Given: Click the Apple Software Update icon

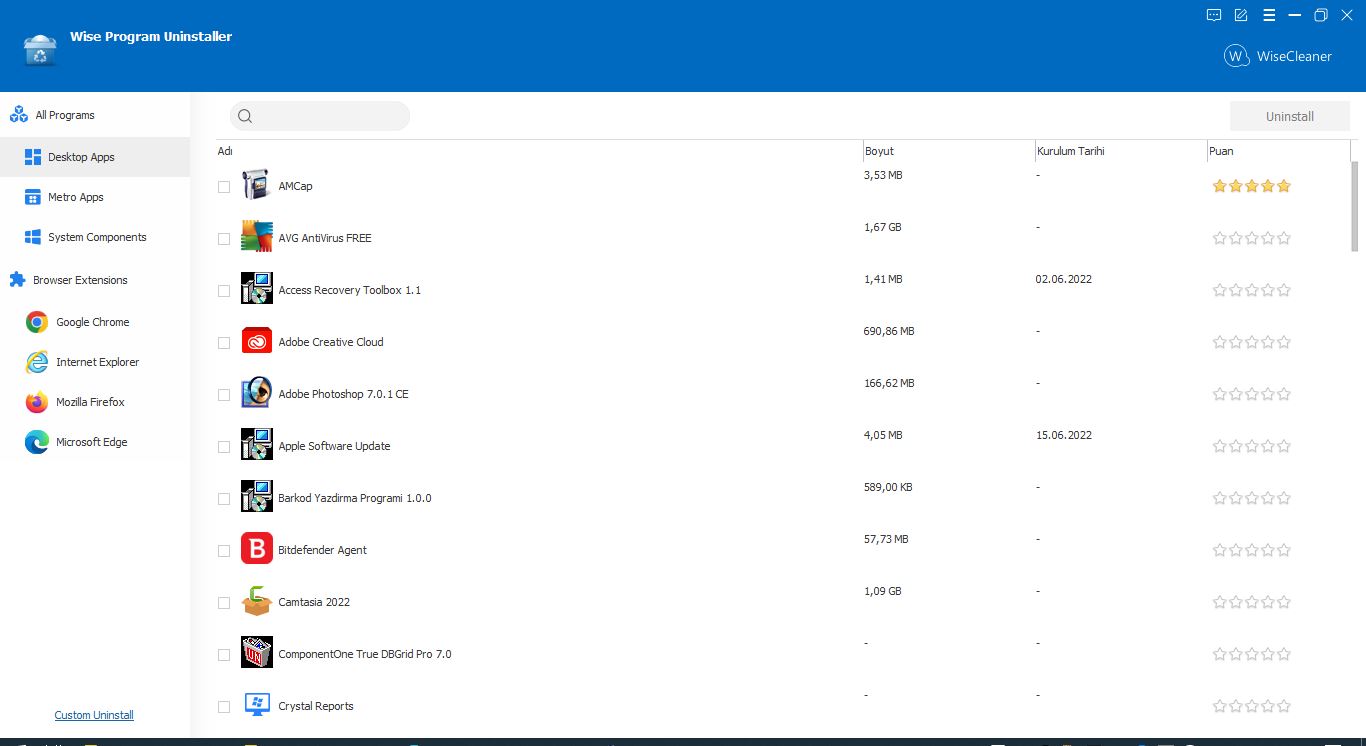Looking at the screenshot, I should (257, 445).
